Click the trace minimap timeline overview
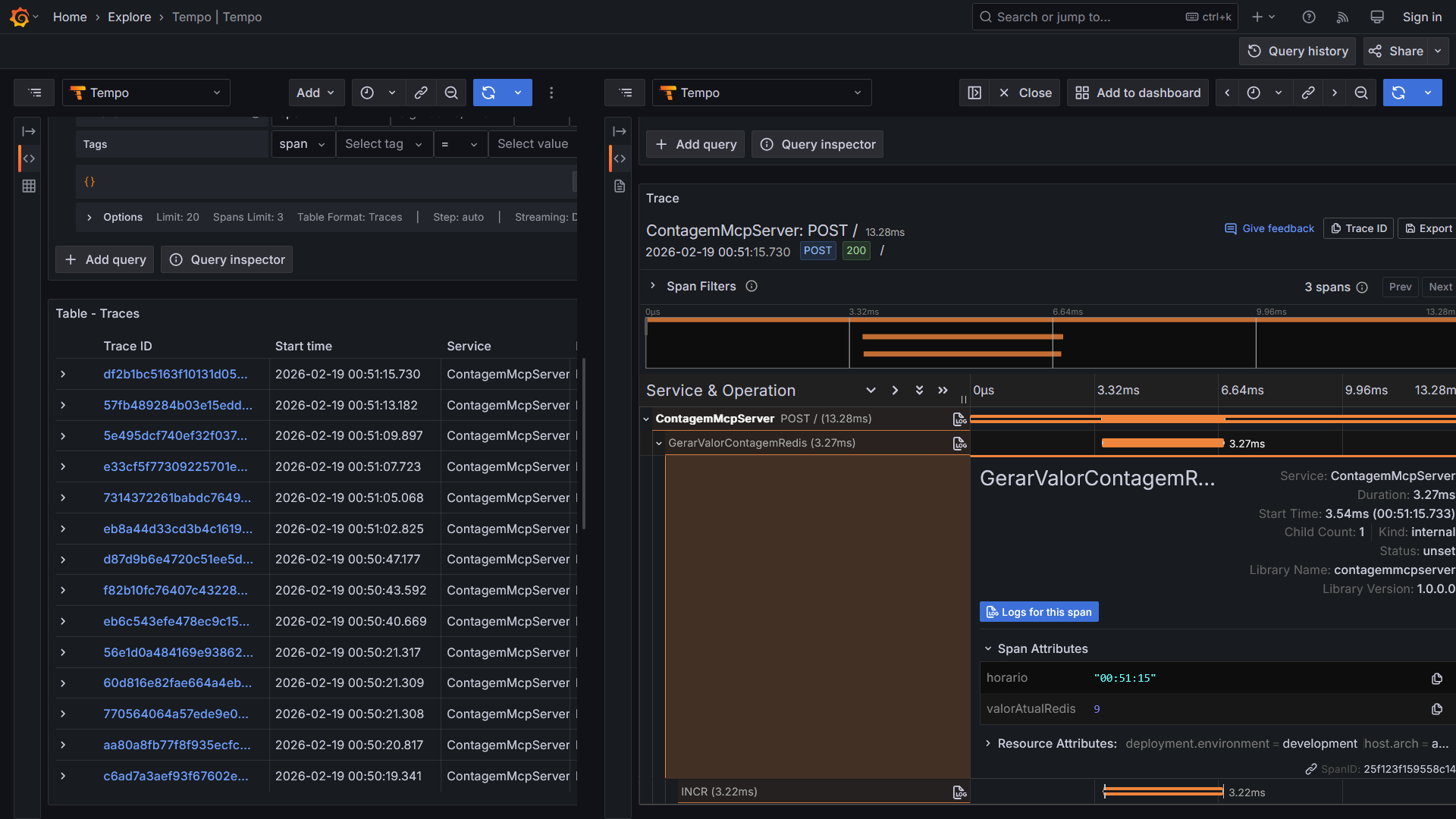 (1050, 343)
